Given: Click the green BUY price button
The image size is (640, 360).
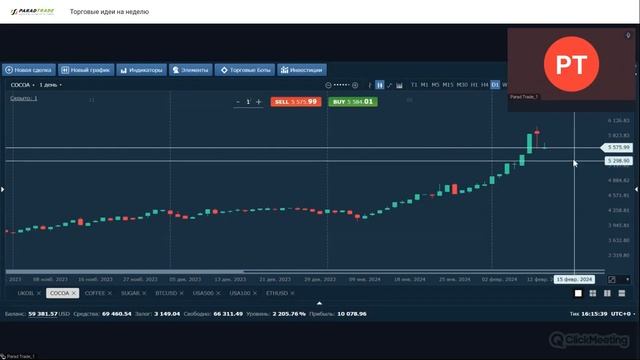Looking at the screenshot, I should pos(353,102).
